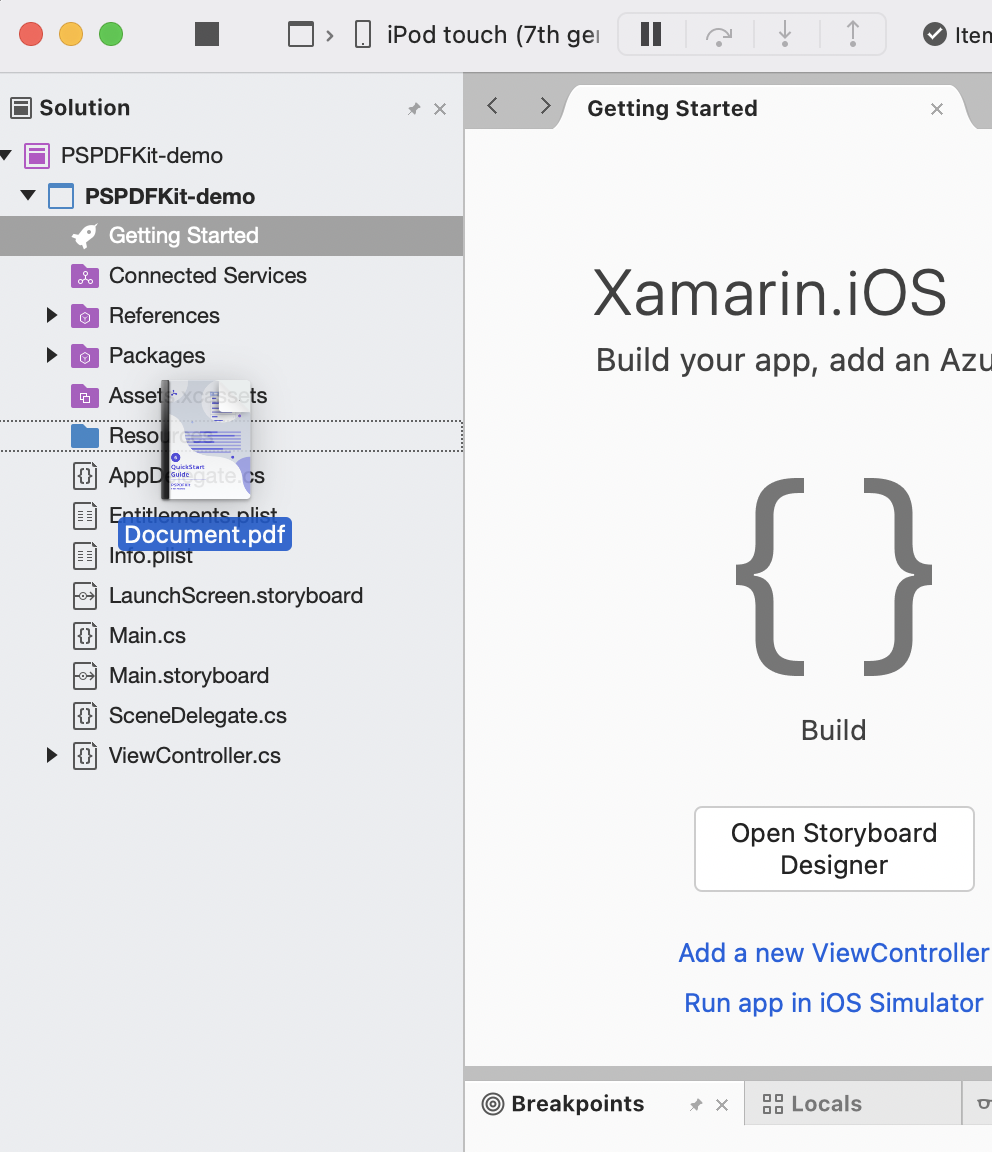Click the SceneDelegate.cs file icon
This screenshot has width=992, height=1152.
(85, 716)
